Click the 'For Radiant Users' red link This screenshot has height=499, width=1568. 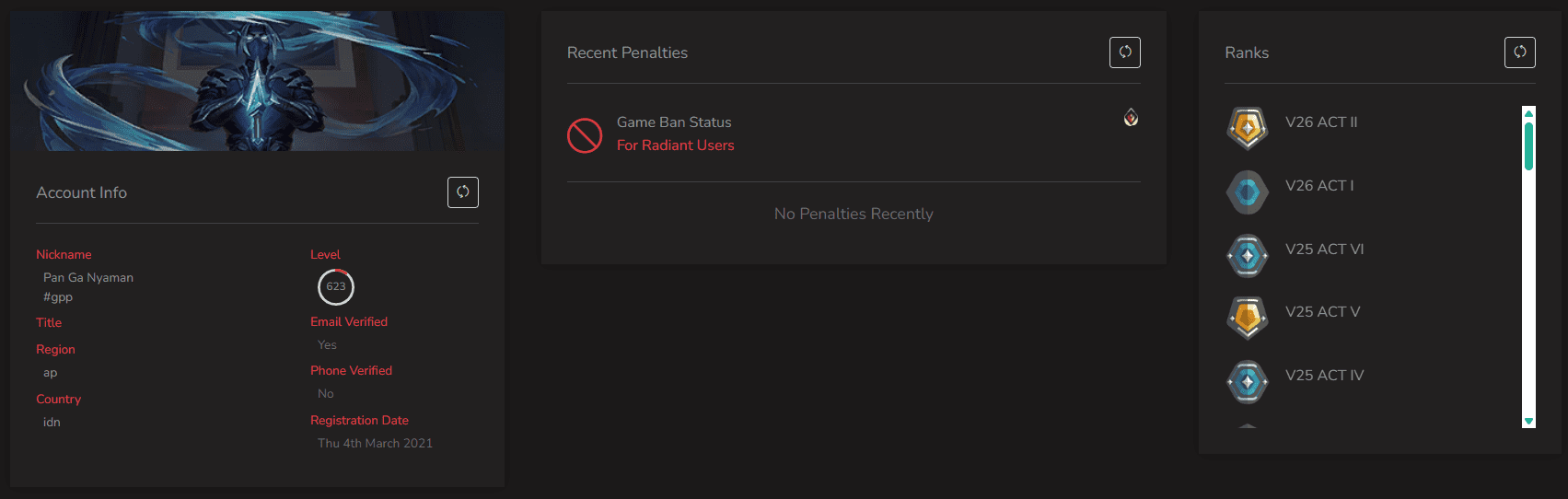tap(675, 145)
